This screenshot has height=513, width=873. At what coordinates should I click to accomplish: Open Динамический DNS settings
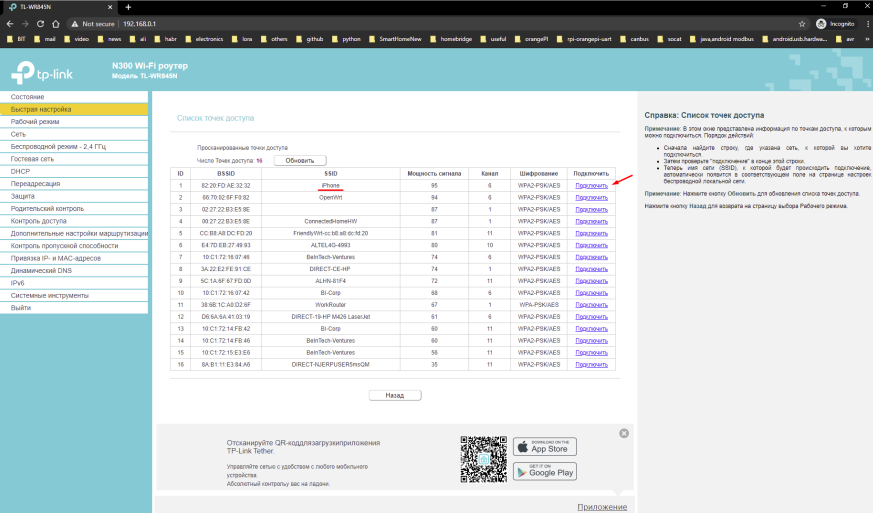(x=74, y=270)
